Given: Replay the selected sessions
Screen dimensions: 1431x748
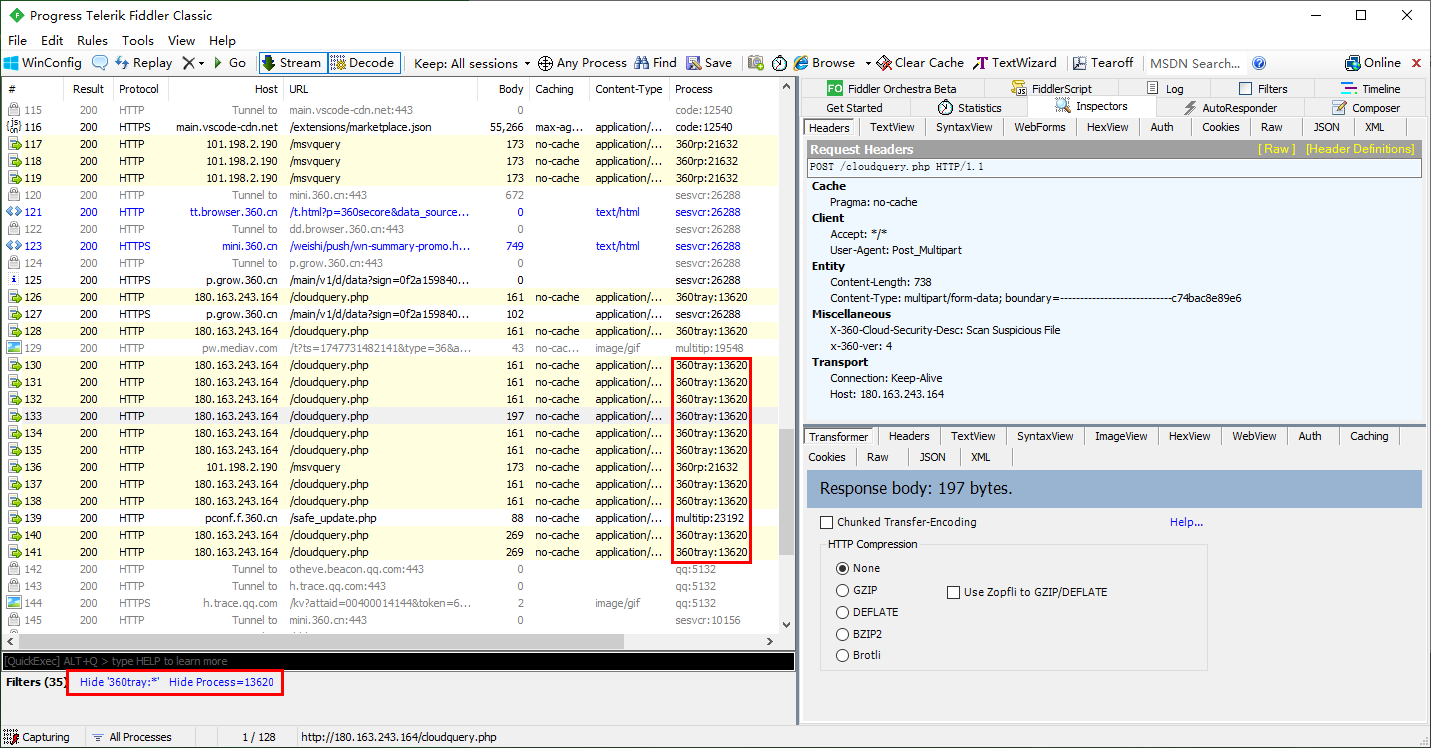Looking at the screenshot, I should (x=144, y=63).
